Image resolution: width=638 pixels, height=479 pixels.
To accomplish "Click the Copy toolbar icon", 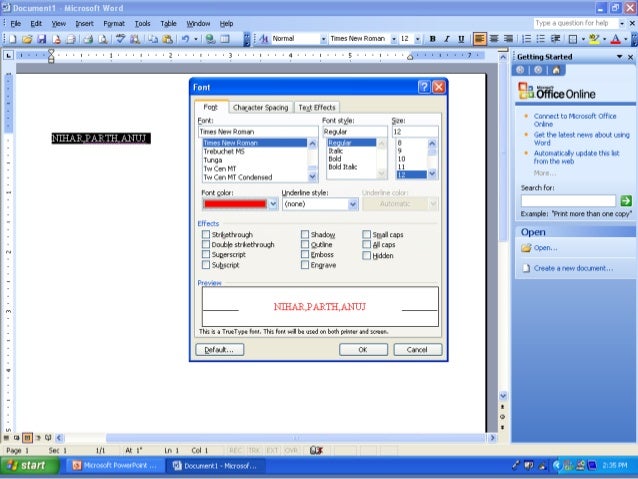I will (x=153, y=39).
